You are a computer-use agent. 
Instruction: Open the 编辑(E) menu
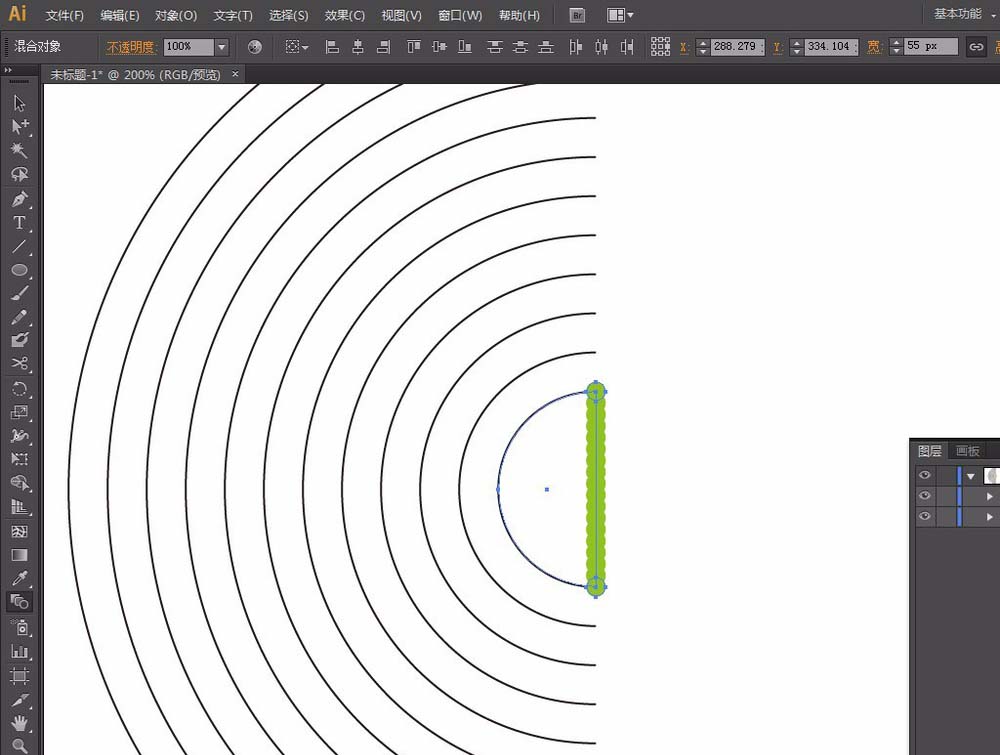point(120,15)
